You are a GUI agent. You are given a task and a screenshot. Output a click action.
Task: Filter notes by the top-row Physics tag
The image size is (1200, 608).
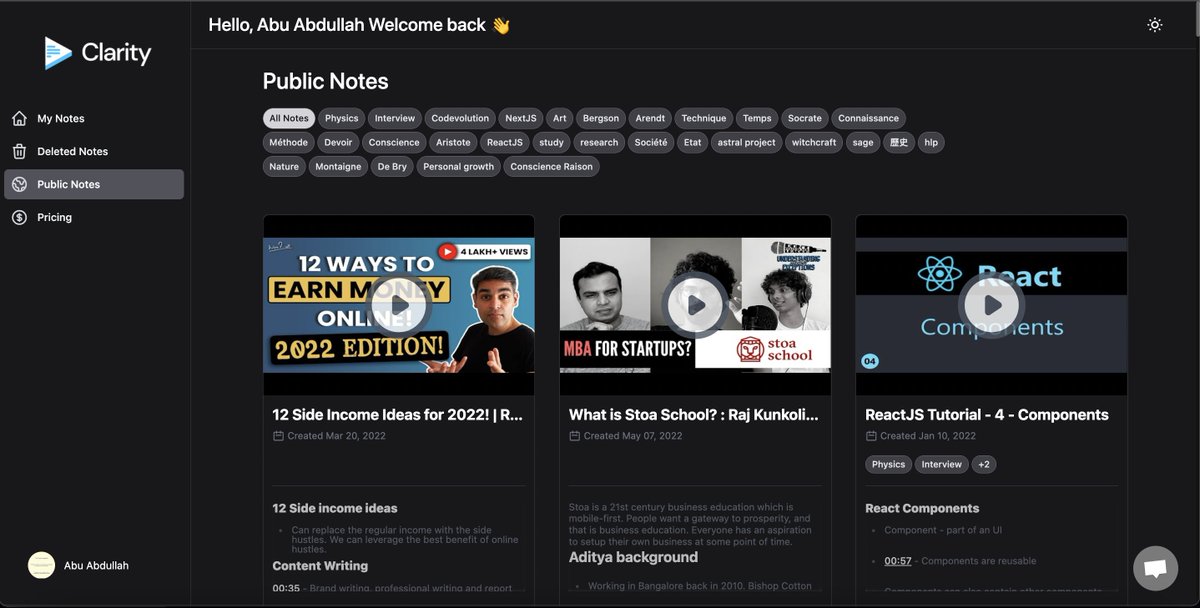341,118
